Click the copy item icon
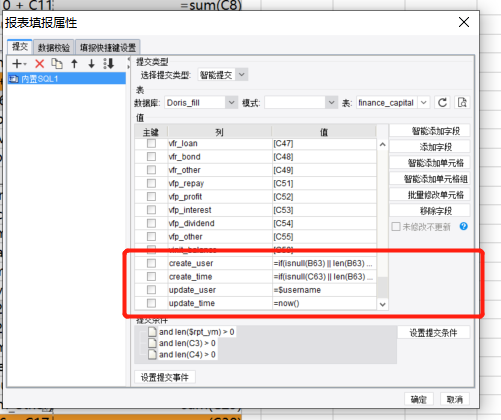This screenshot has height=420, width=501. point(57,63)
